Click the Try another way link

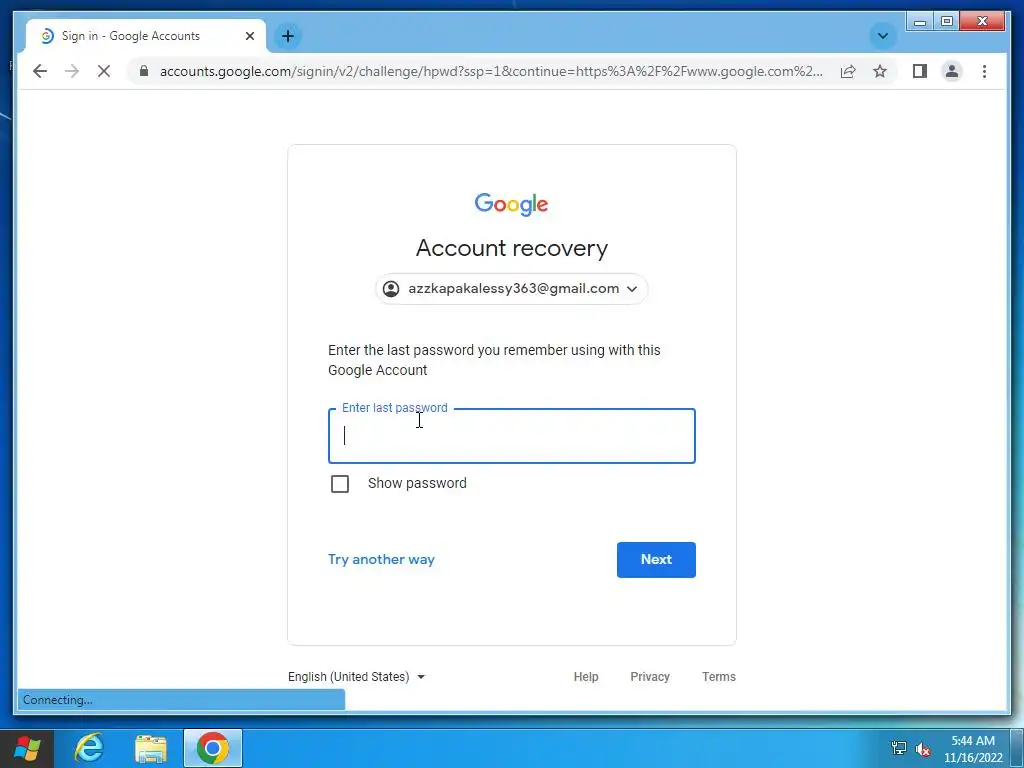(x=381, y=560)
